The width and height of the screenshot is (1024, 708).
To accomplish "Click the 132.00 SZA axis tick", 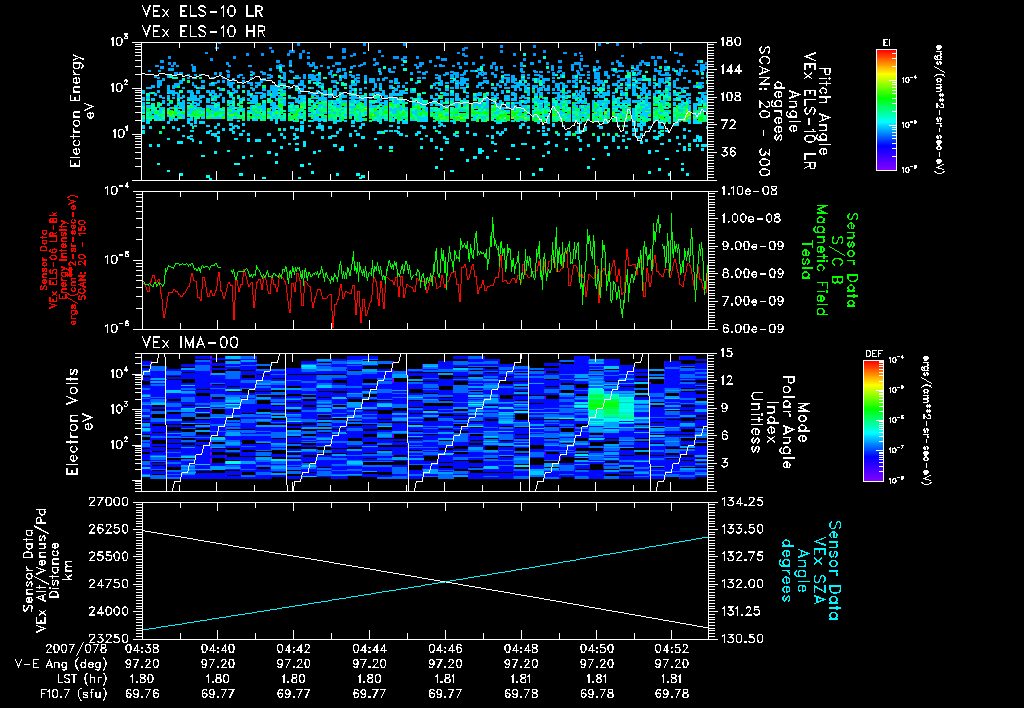I will 742,584.
